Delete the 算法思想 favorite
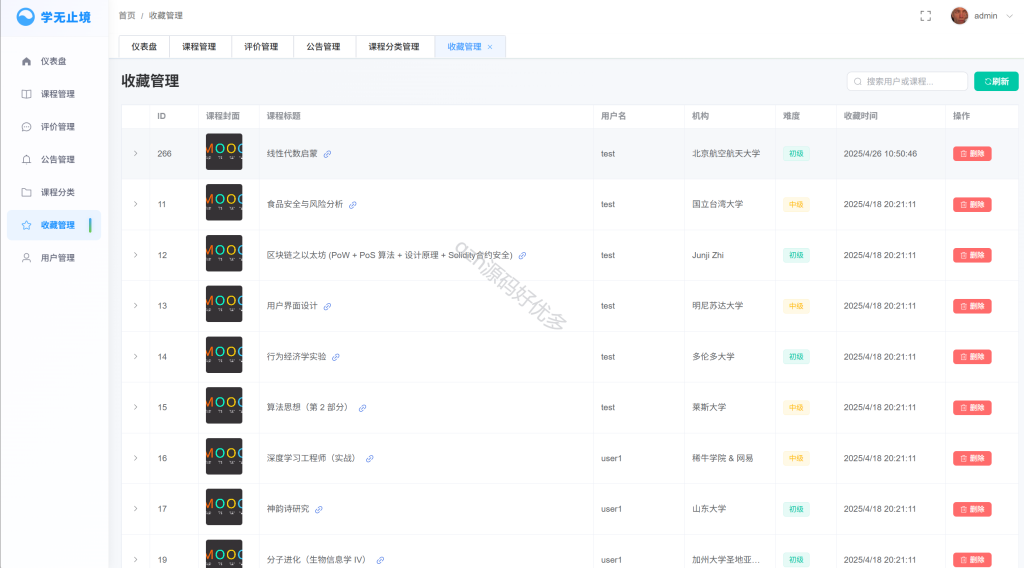The image size is (1024, 568). (x=972, y=408)
